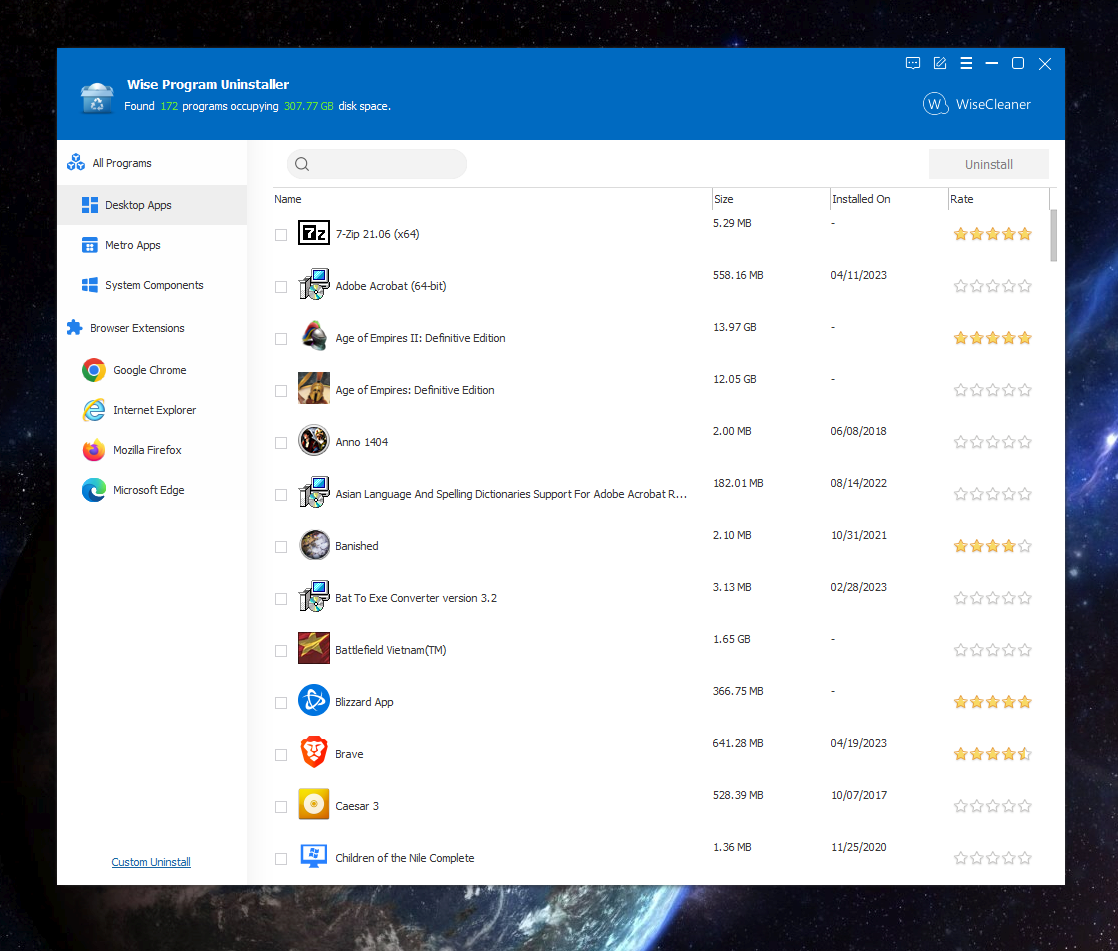Click the WiseCleaner logo
This screenshot has height=951, width=1118.
[977, 104]
